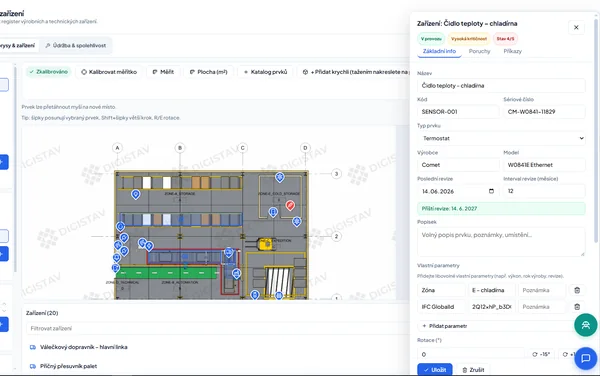The image size is (600, 376).
Task: Click the detail panel vertical scrollbar
Action: [595, 130]
